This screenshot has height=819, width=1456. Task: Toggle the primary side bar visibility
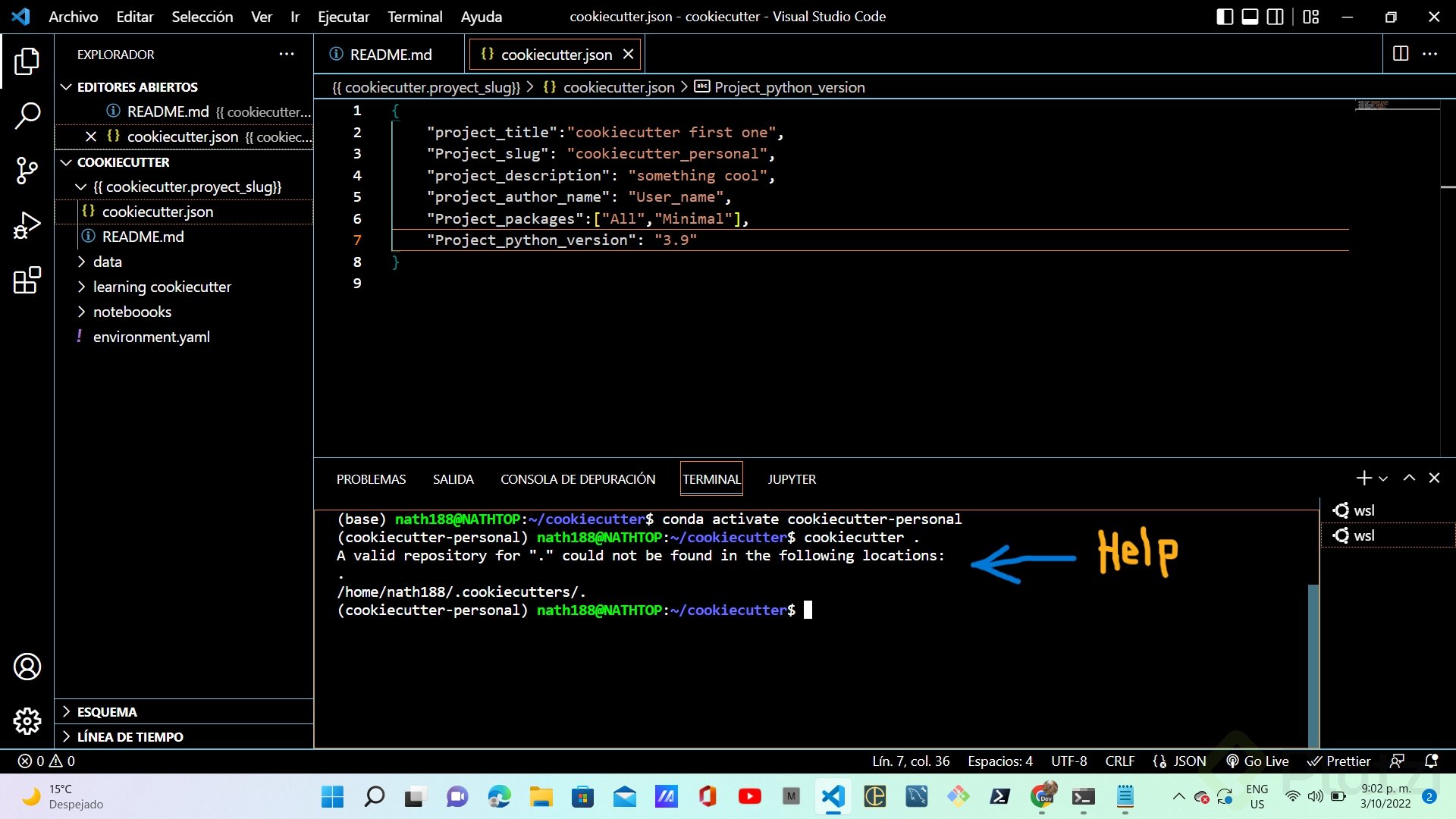tap(1224, 17)
